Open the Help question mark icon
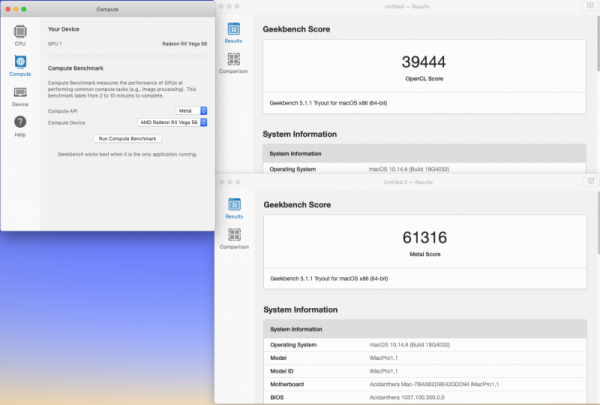This screenshot has height=405, width=600. [x=20, y=122]
